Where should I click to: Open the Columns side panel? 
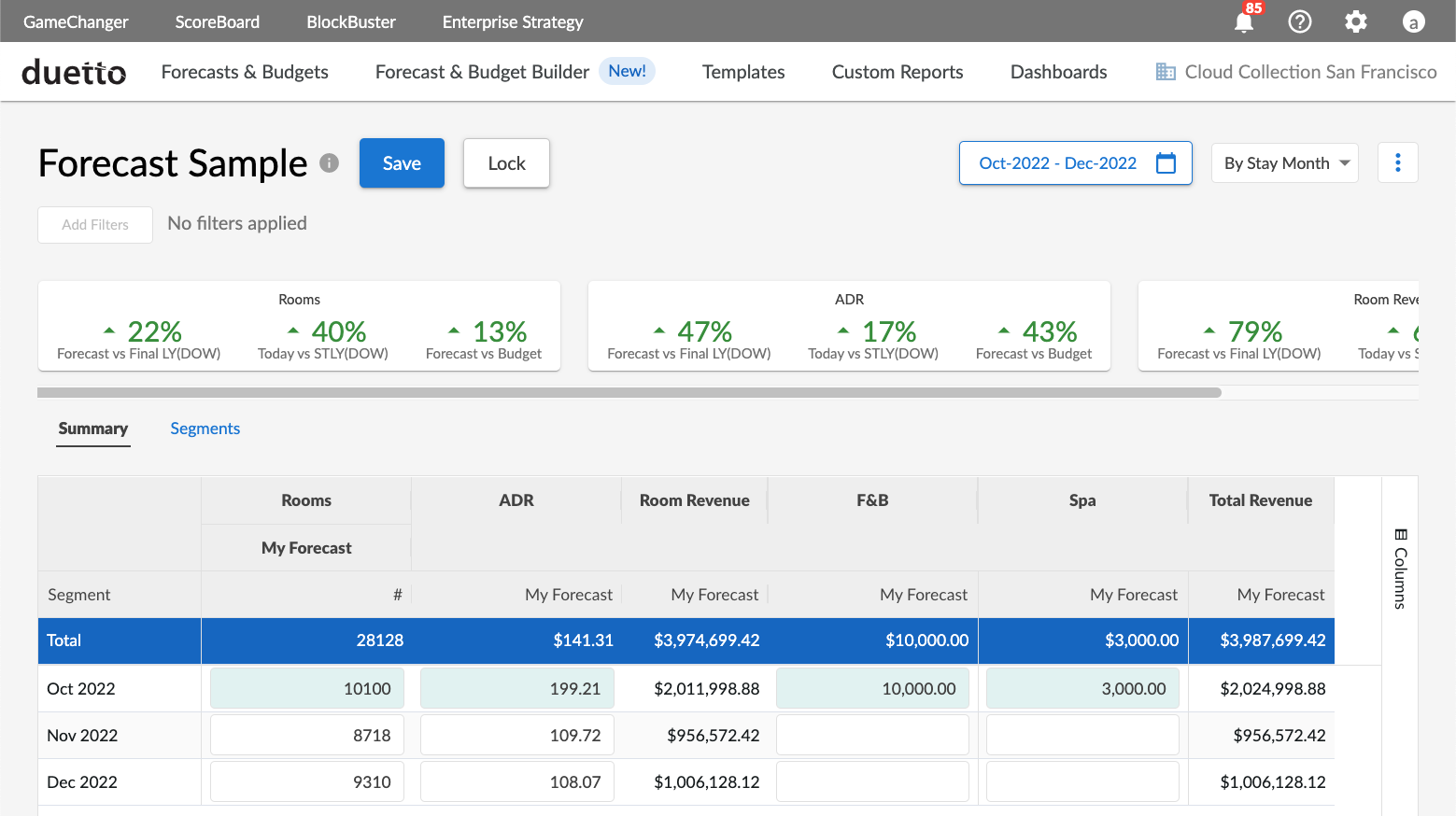[1400, 569]
